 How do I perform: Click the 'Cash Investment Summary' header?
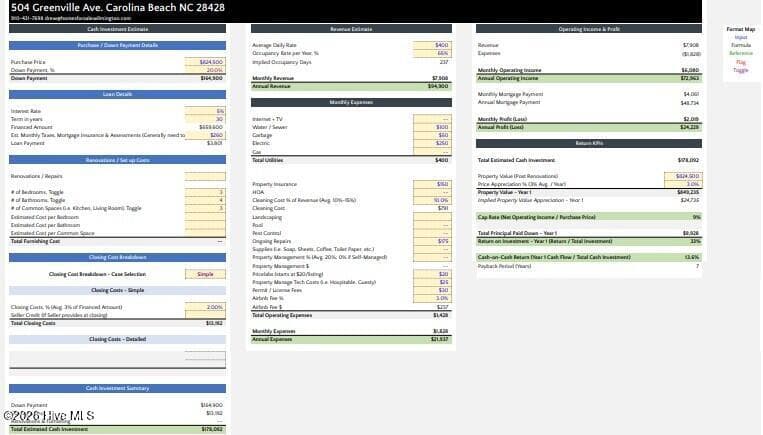(x=117, y=388)
